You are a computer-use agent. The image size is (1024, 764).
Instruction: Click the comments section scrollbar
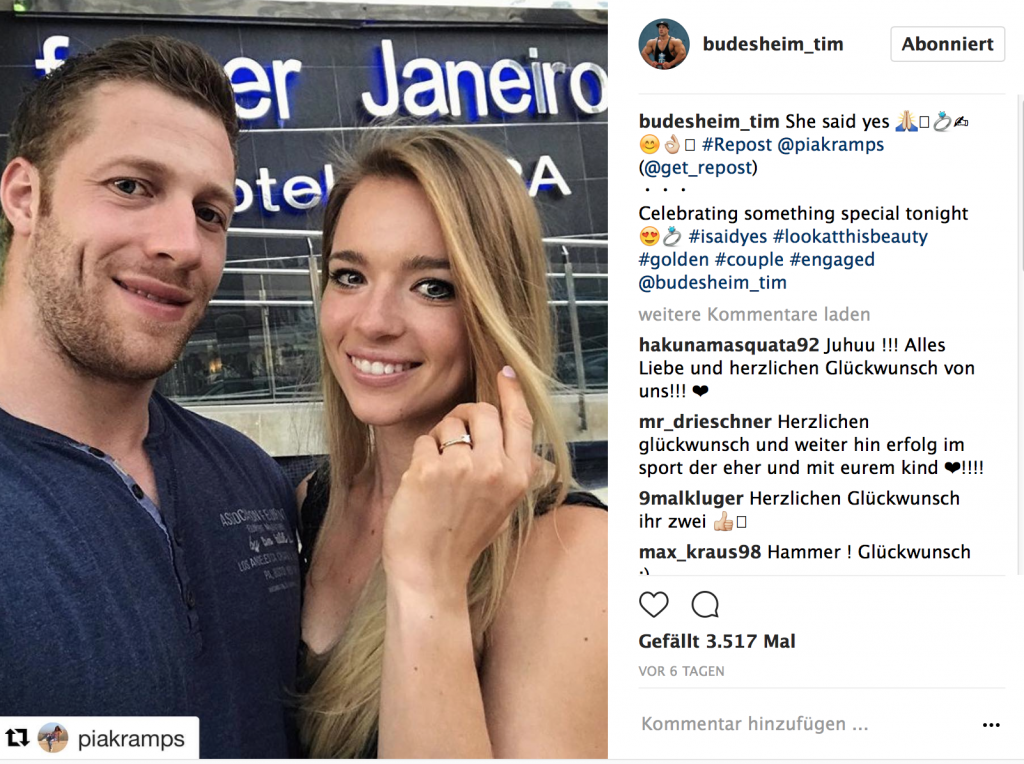(x=1020, y=183)
